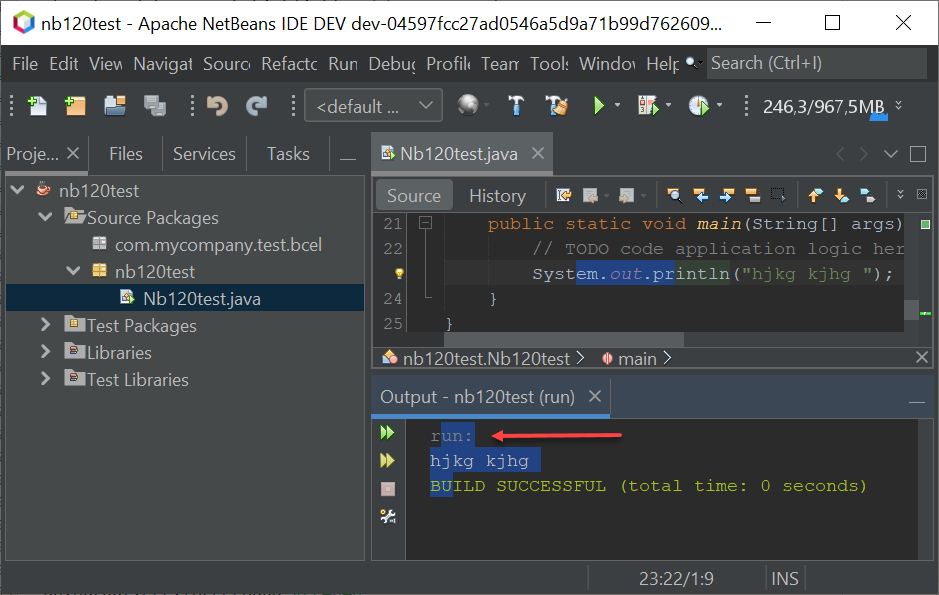Click inside the Search (Ctrl+I) field

coord(817,63)
